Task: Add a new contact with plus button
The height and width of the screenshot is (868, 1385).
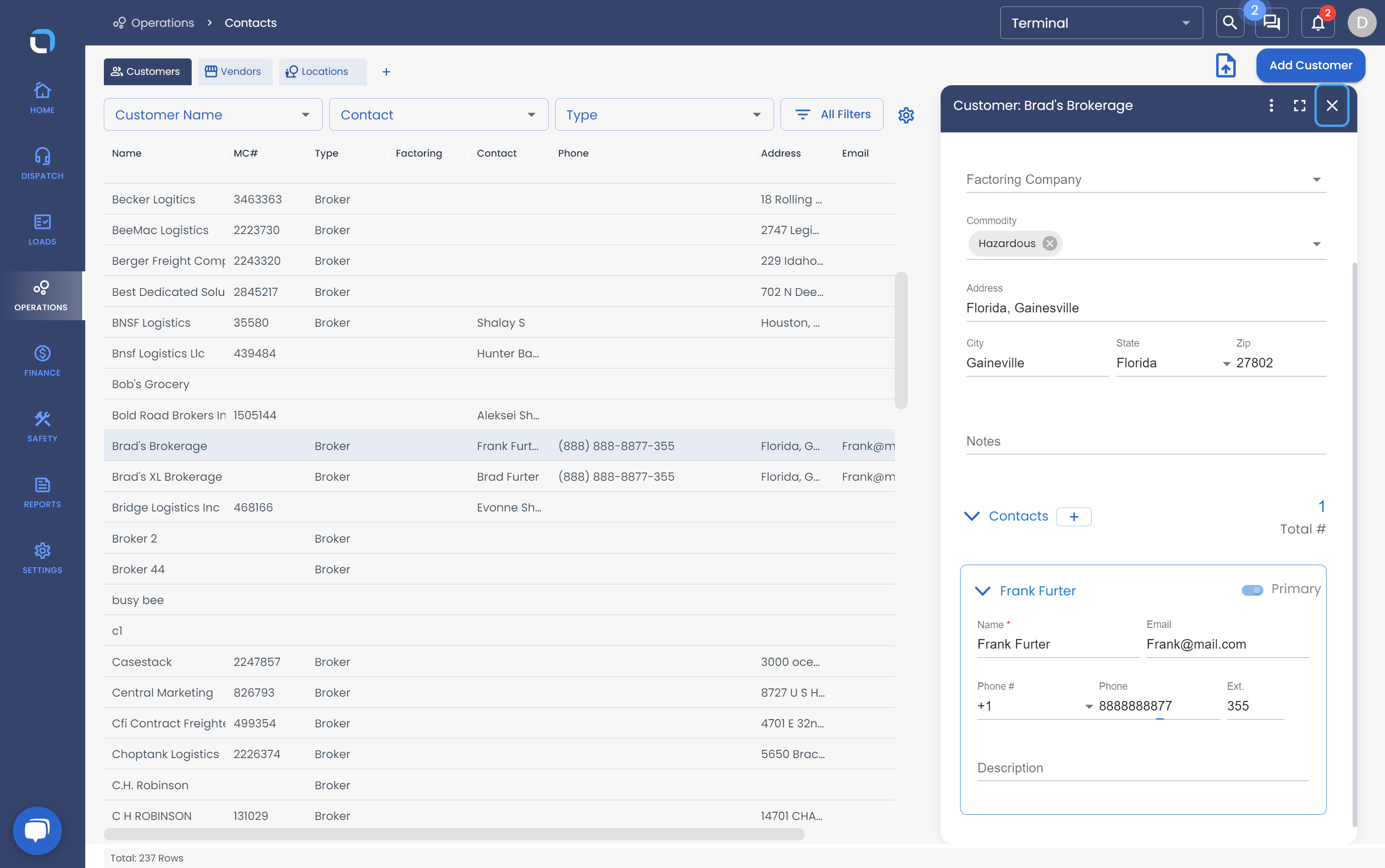Action: click(x=1073, y=517)
